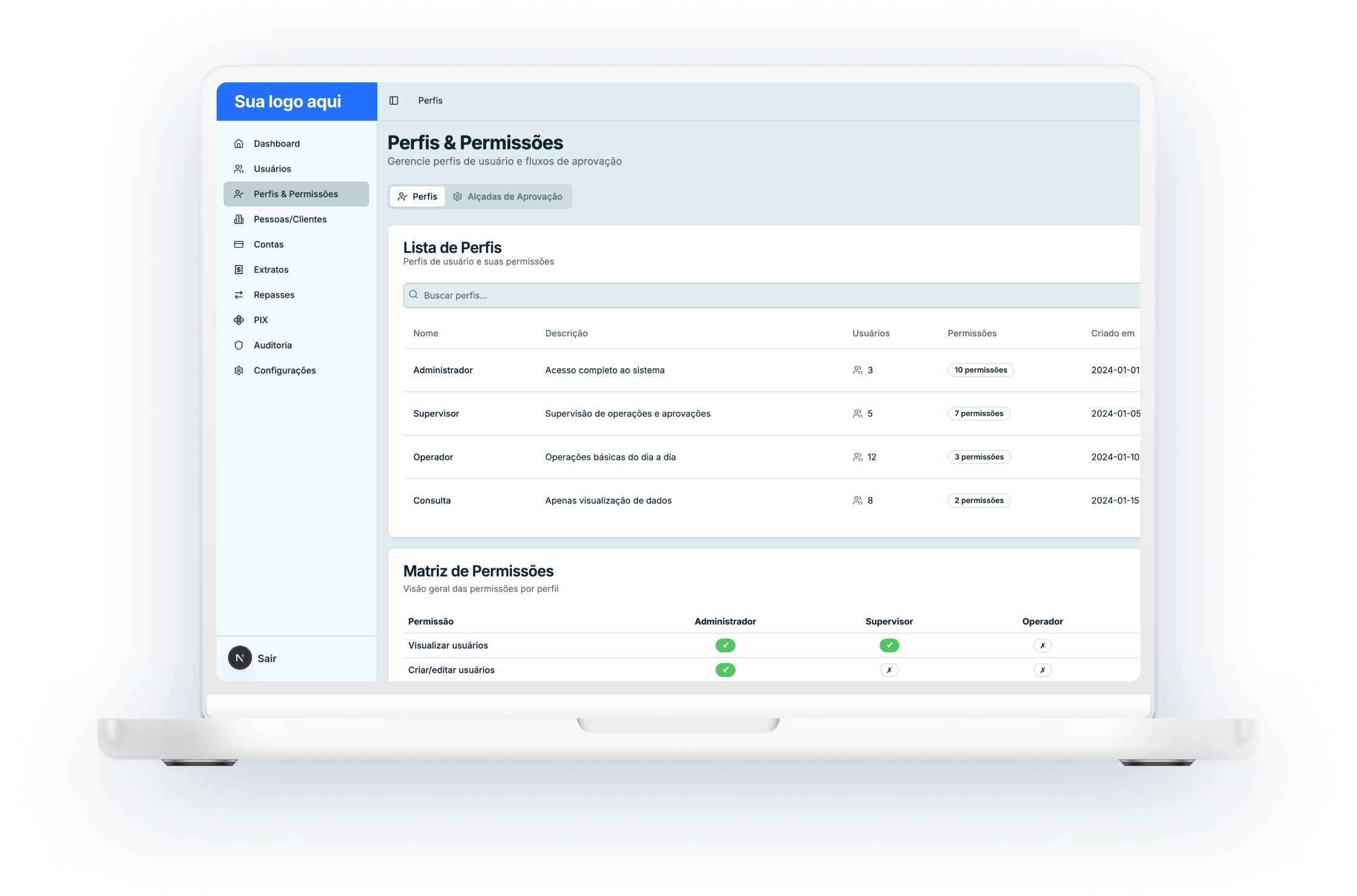Click the Pessoas/Clientes building icon

(x=239, y=219)
